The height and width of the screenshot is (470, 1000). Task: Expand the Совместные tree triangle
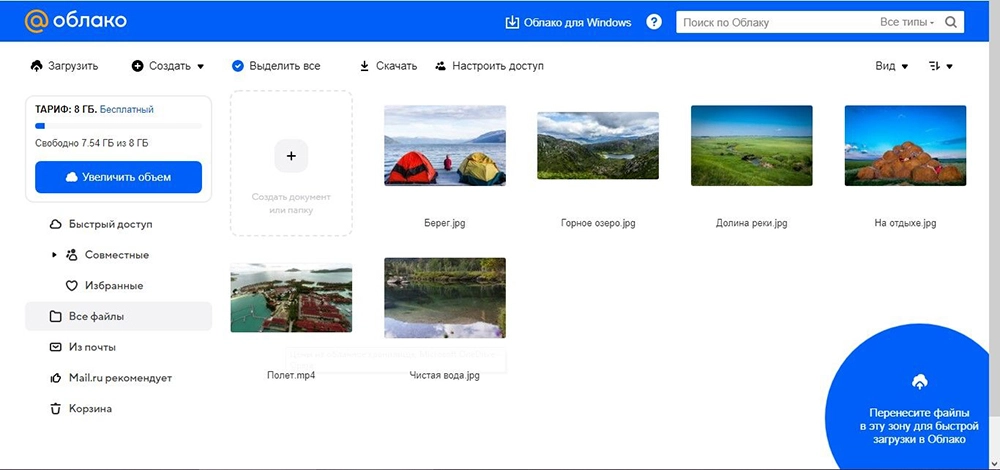pyautogui.click(x=54, y=255)
